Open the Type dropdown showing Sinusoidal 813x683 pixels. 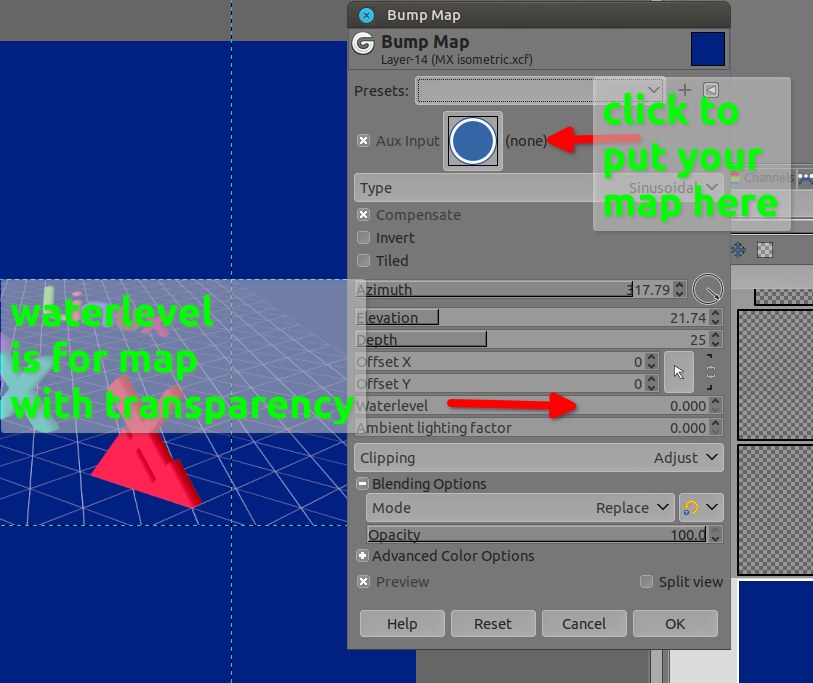coord(539,188)
